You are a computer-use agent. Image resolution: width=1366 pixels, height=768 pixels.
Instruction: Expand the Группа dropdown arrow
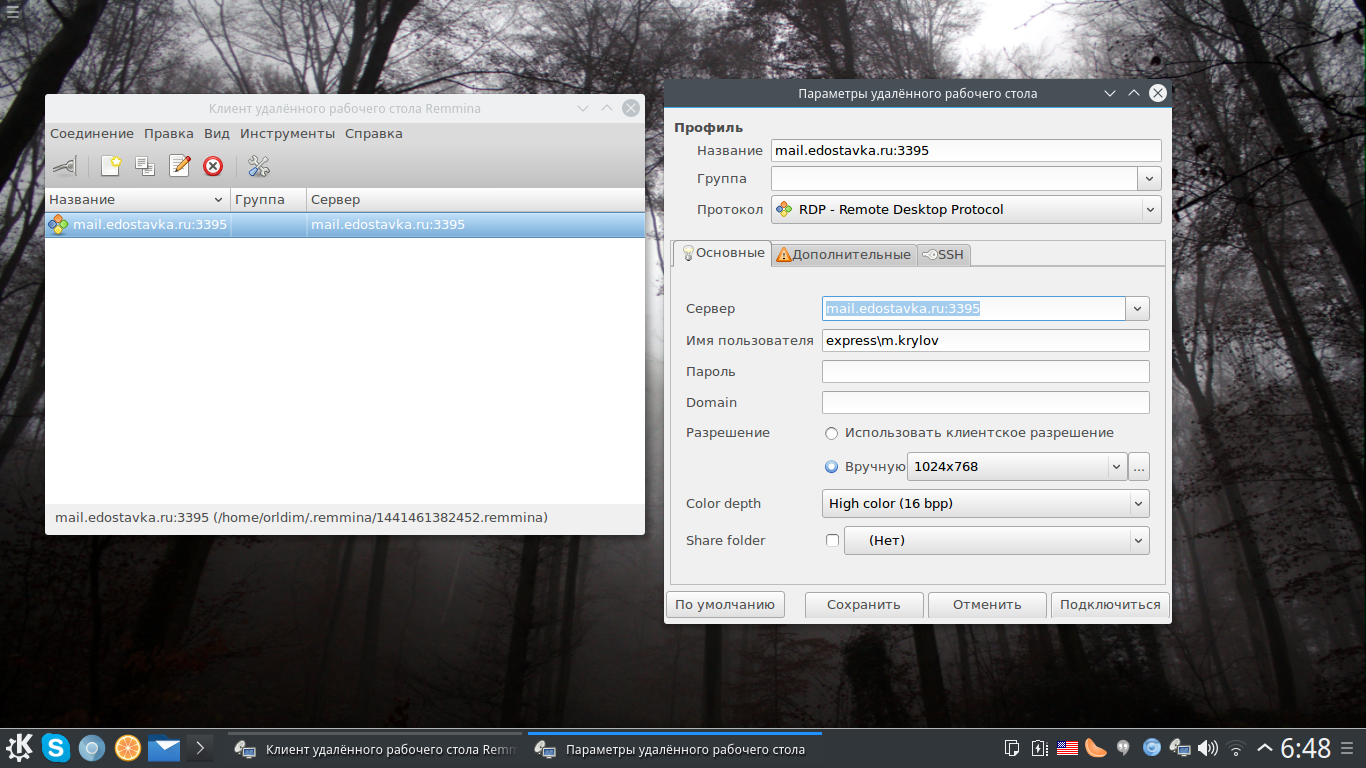coord(1150,179)
